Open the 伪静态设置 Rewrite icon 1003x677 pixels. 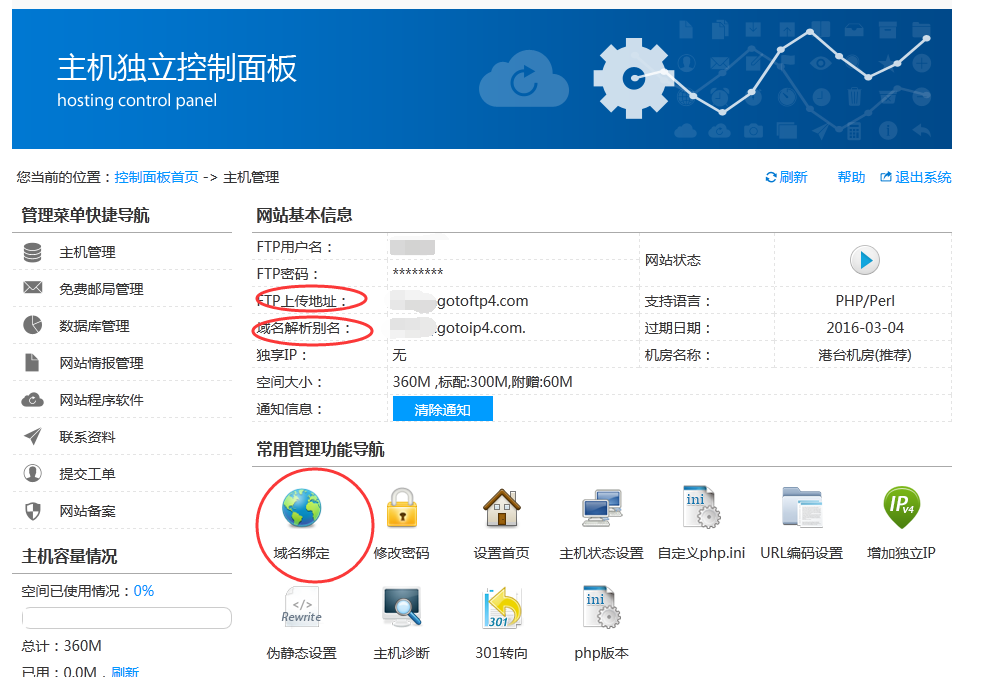click(x=301, y=608)
